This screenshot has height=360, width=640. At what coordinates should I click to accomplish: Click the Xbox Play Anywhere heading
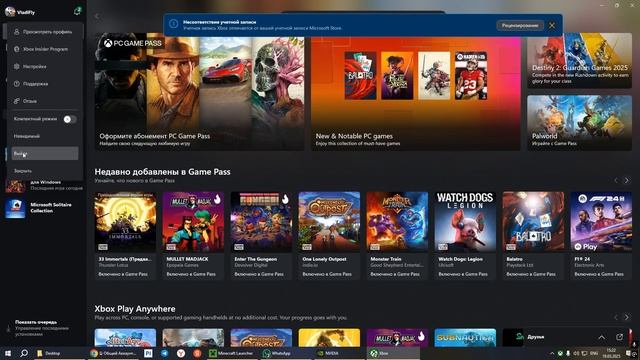point(135,309)
